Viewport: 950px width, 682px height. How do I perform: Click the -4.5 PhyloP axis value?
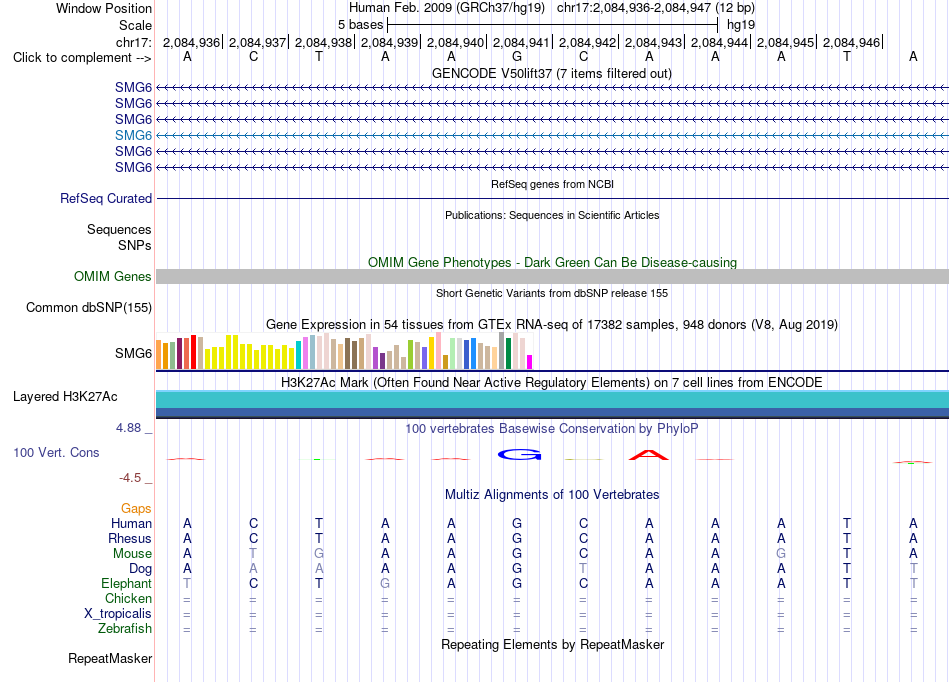(130, 478)
